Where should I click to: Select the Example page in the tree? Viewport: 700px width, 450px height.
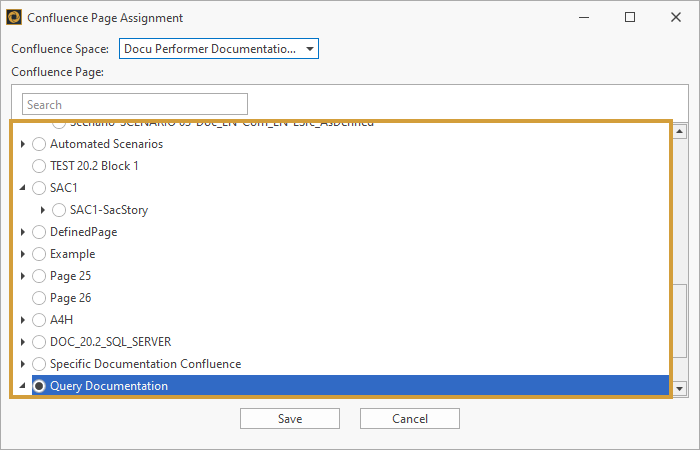(72, 254)
